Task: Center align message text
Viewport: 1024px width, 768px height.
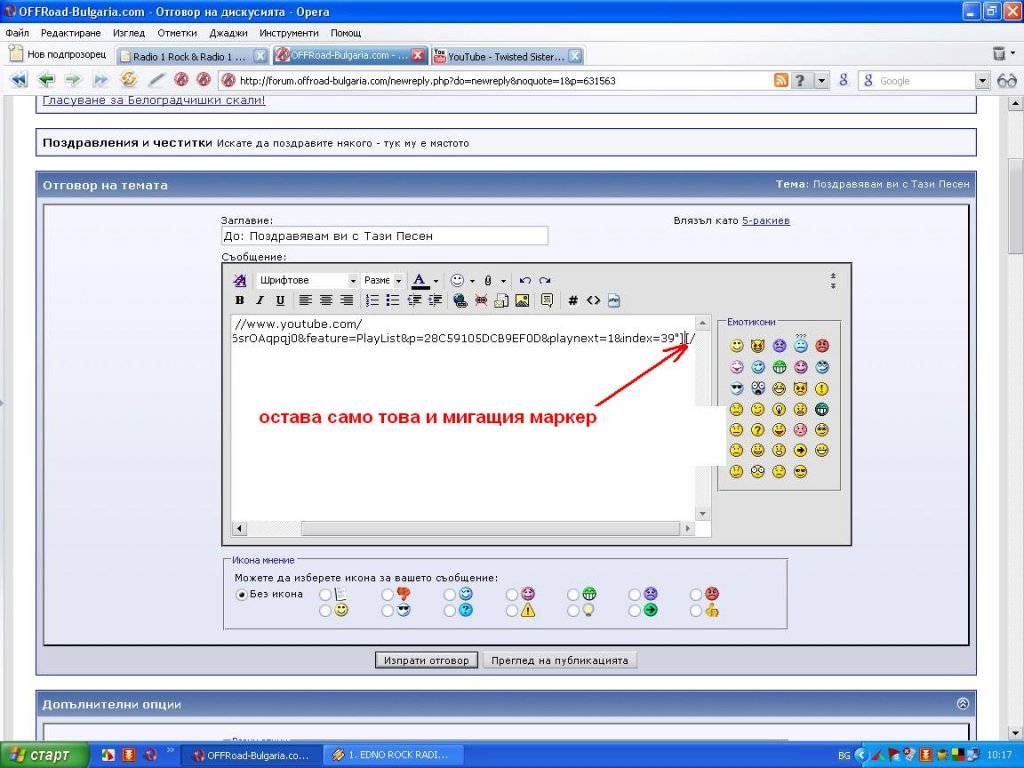Action: [326, 300]
